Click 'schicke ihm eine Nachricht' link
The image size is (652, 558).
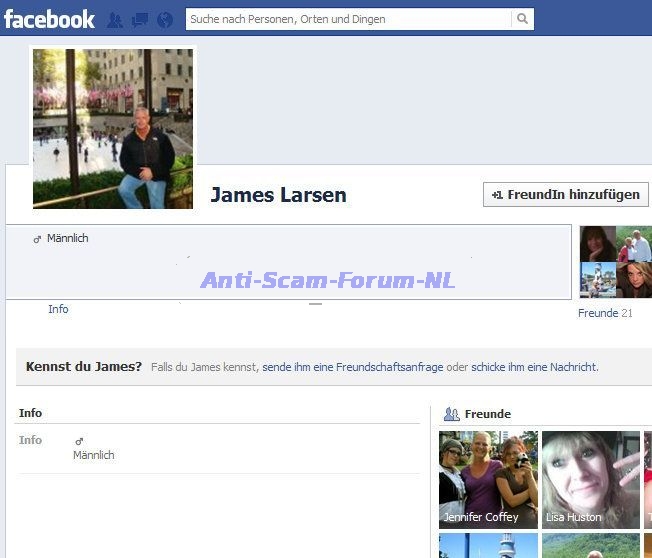click(x=534, y=367)
